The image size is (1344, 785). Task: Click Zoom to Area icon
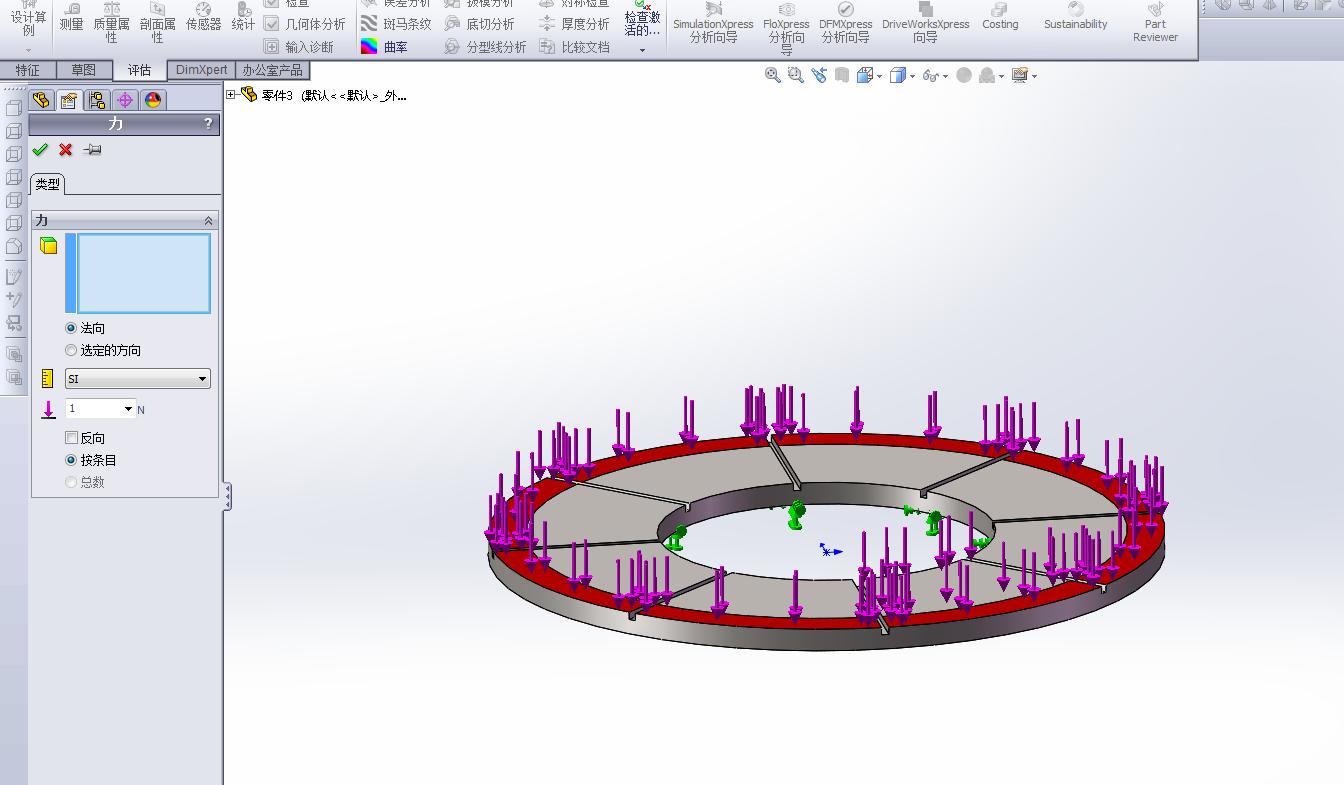click(x=796, y=75)
